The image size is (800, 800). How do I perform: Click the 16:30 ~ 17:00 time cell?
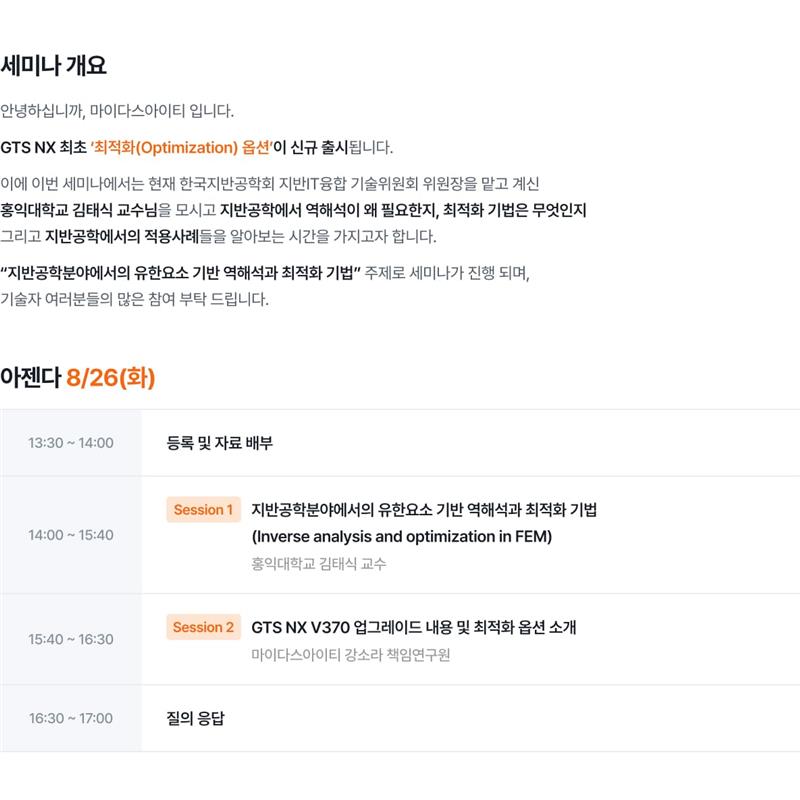[x=71, y=718]
